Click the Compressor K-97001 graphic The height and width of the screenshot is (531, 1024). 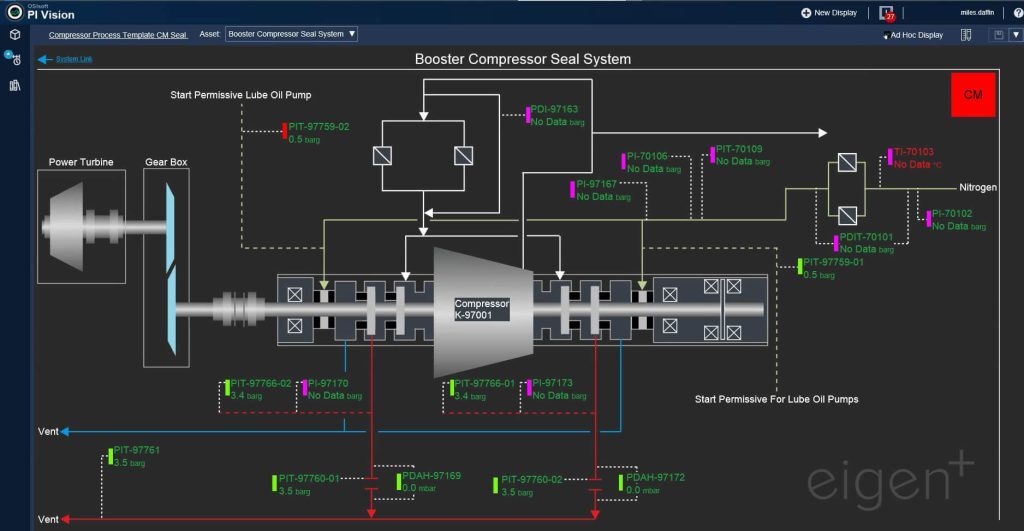click(482, 310)
